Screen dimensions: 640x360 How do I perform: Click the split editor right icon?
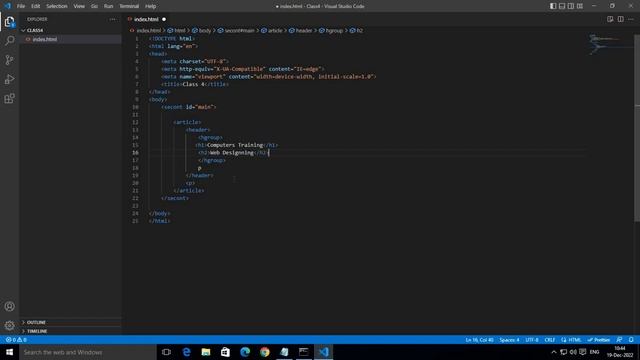click(x=620, y=19)
